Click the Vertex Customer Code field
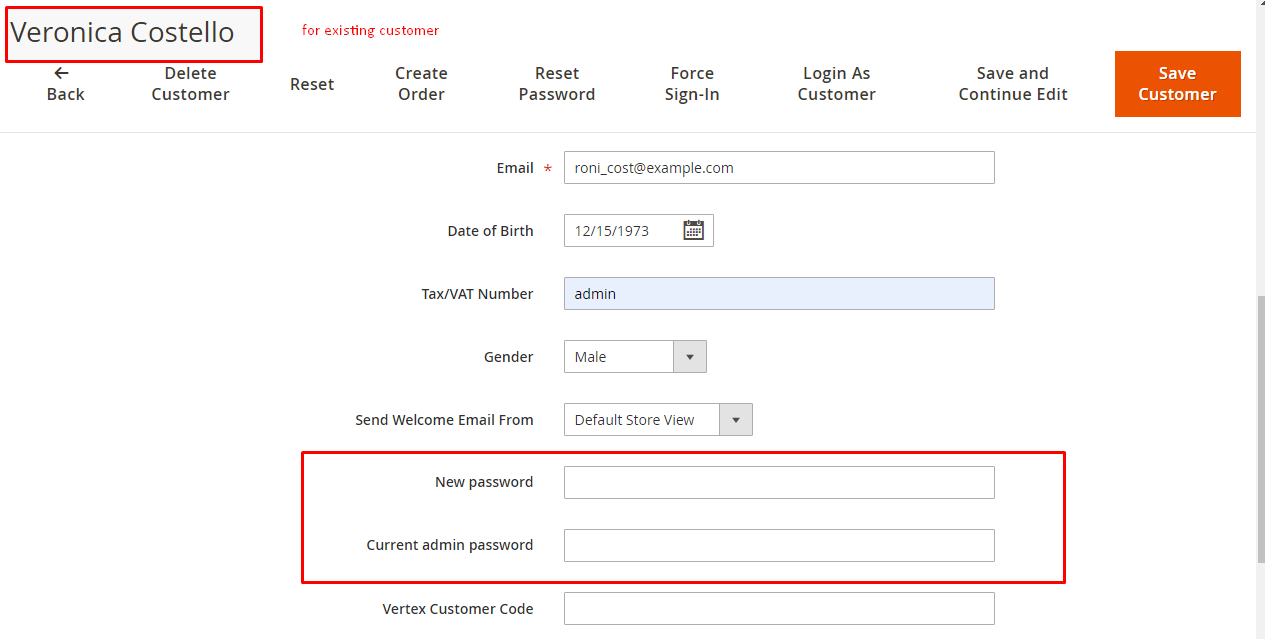 pos(778,608)
